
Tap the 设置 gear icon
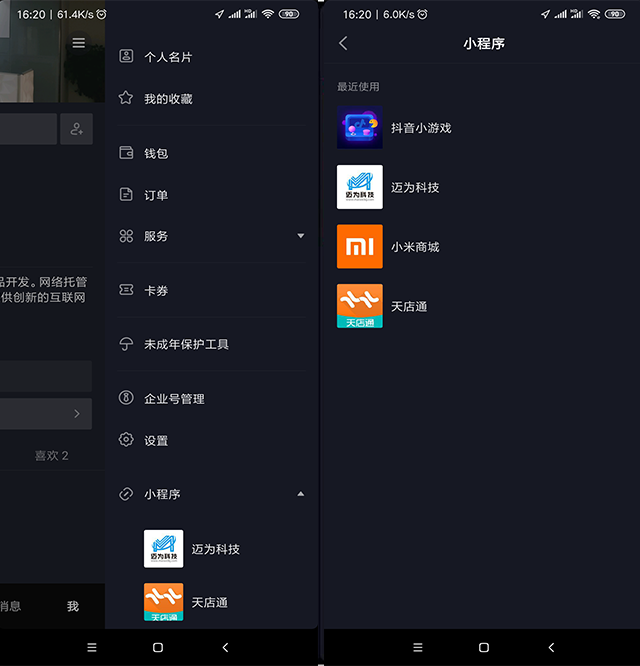[126, 440]
